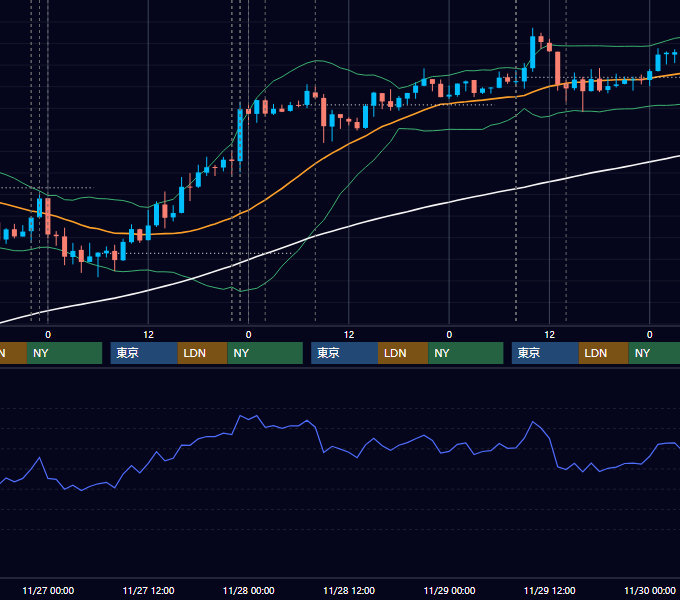Click the 11/30 00:00 date label
The image size is (680, 600).
pyautogui.click(x=650, y=590)
